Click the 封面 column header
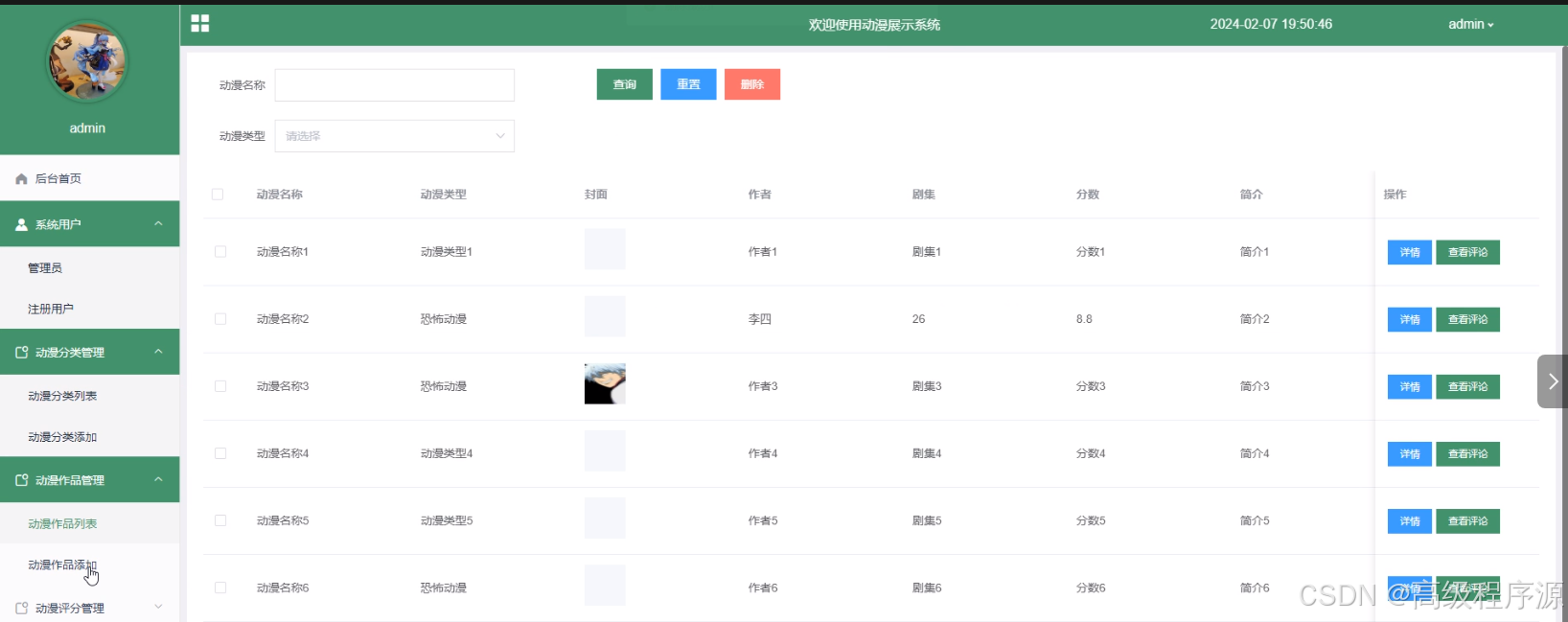This screenshot has width=1568, height=622. pos(596,195)
